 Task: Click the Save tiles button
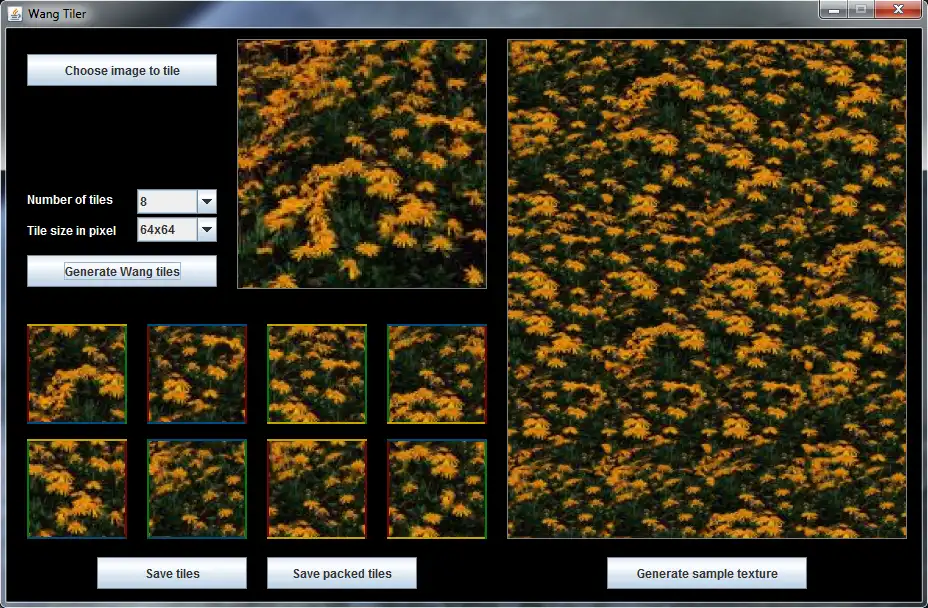pyautogui.click(x=172, y=573)
